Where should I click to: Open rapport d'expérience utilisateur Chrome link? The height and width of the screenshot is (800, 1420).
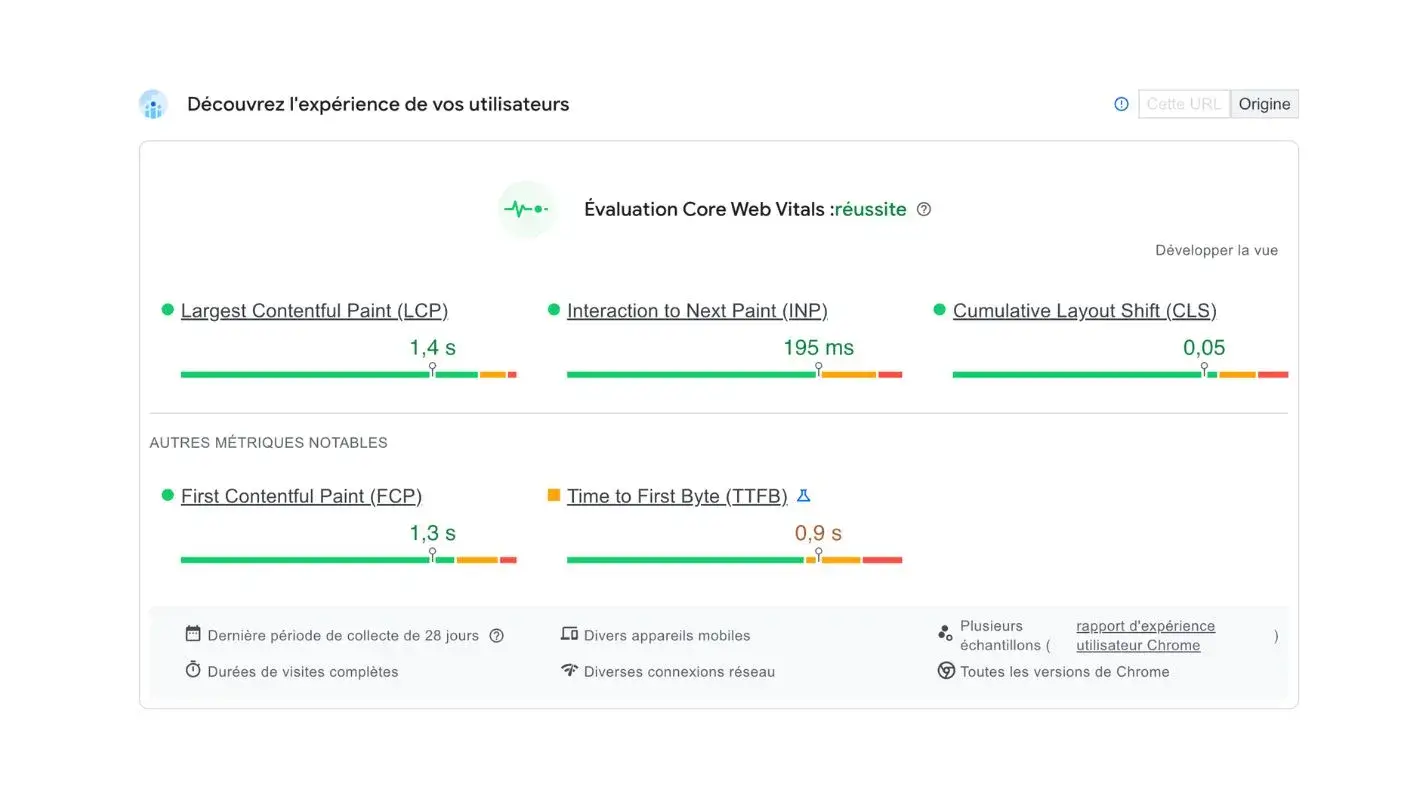1146,636
